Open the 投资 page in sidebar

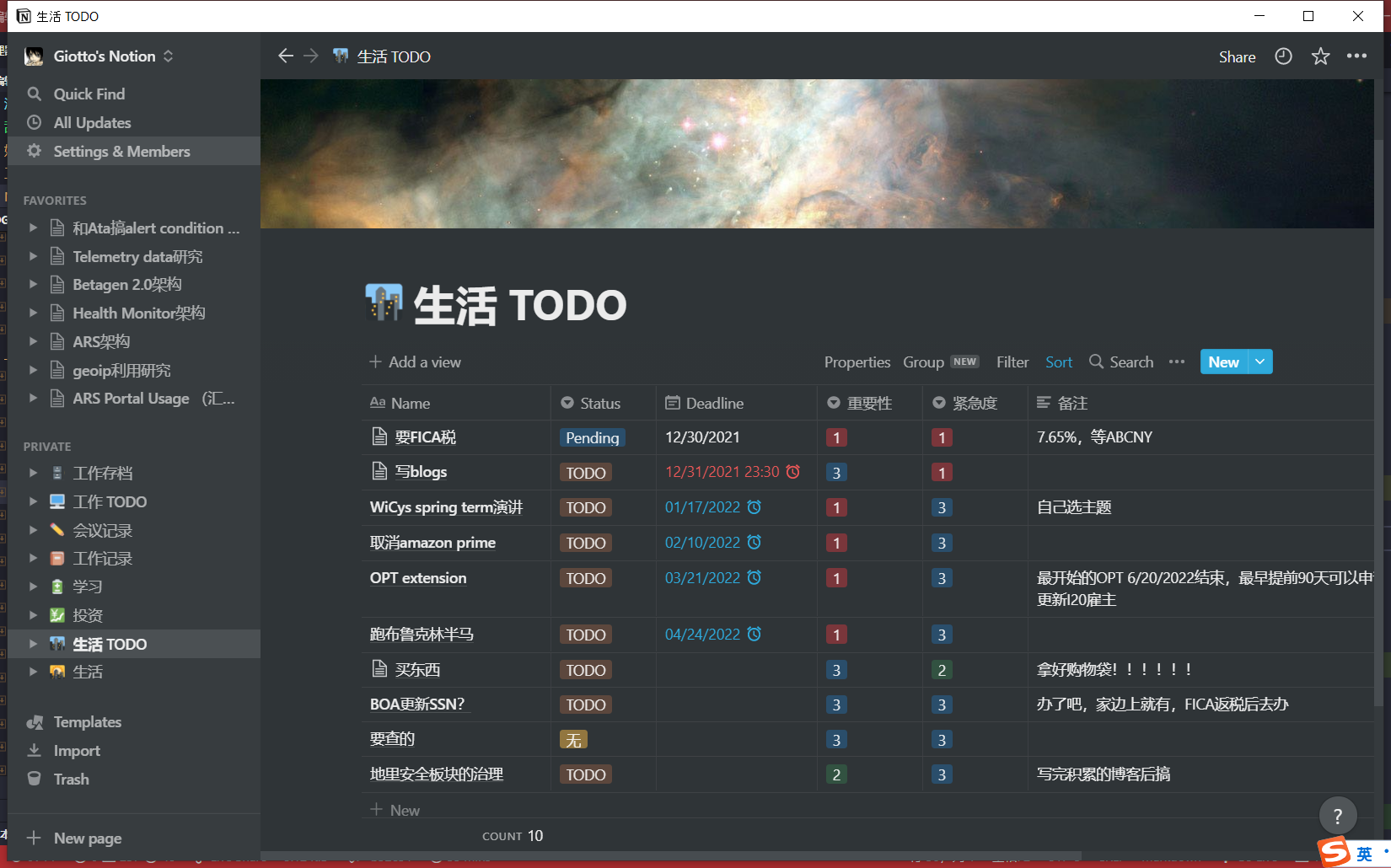point(88,615)
